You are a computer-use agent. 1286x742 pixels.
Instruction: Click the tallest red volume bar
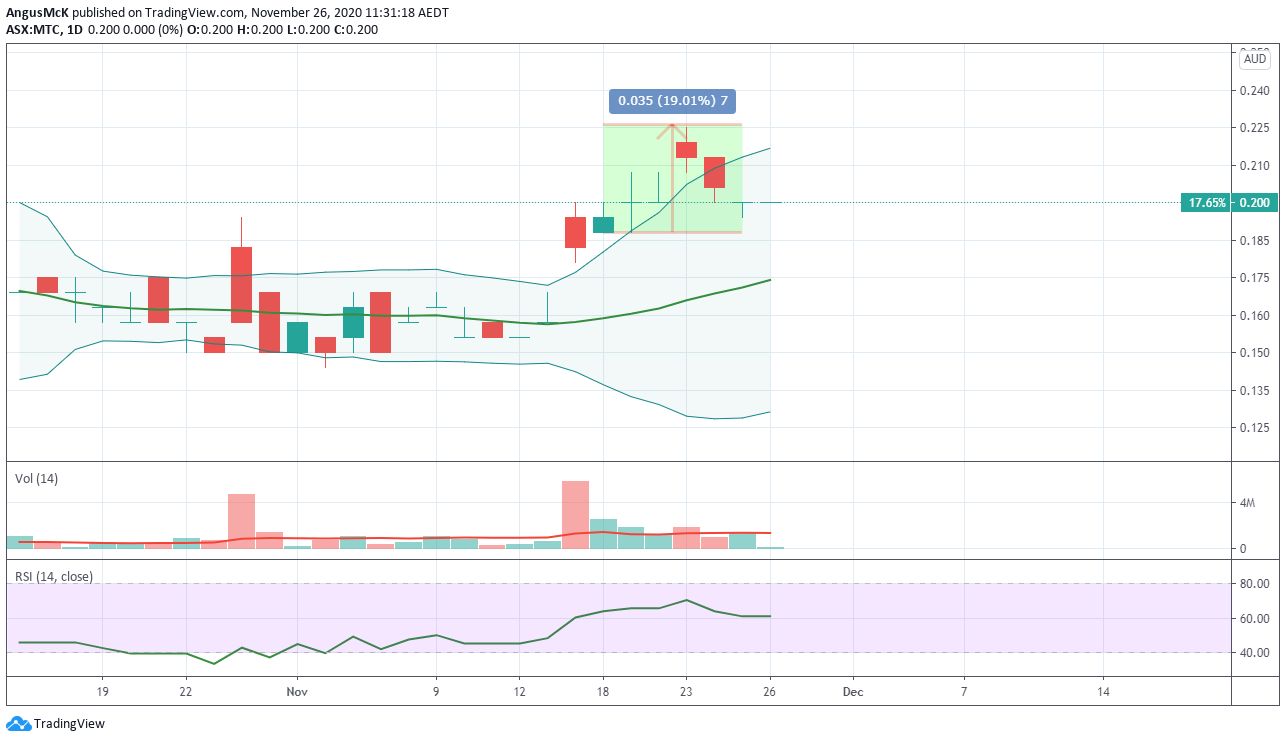tap(575, 515)
